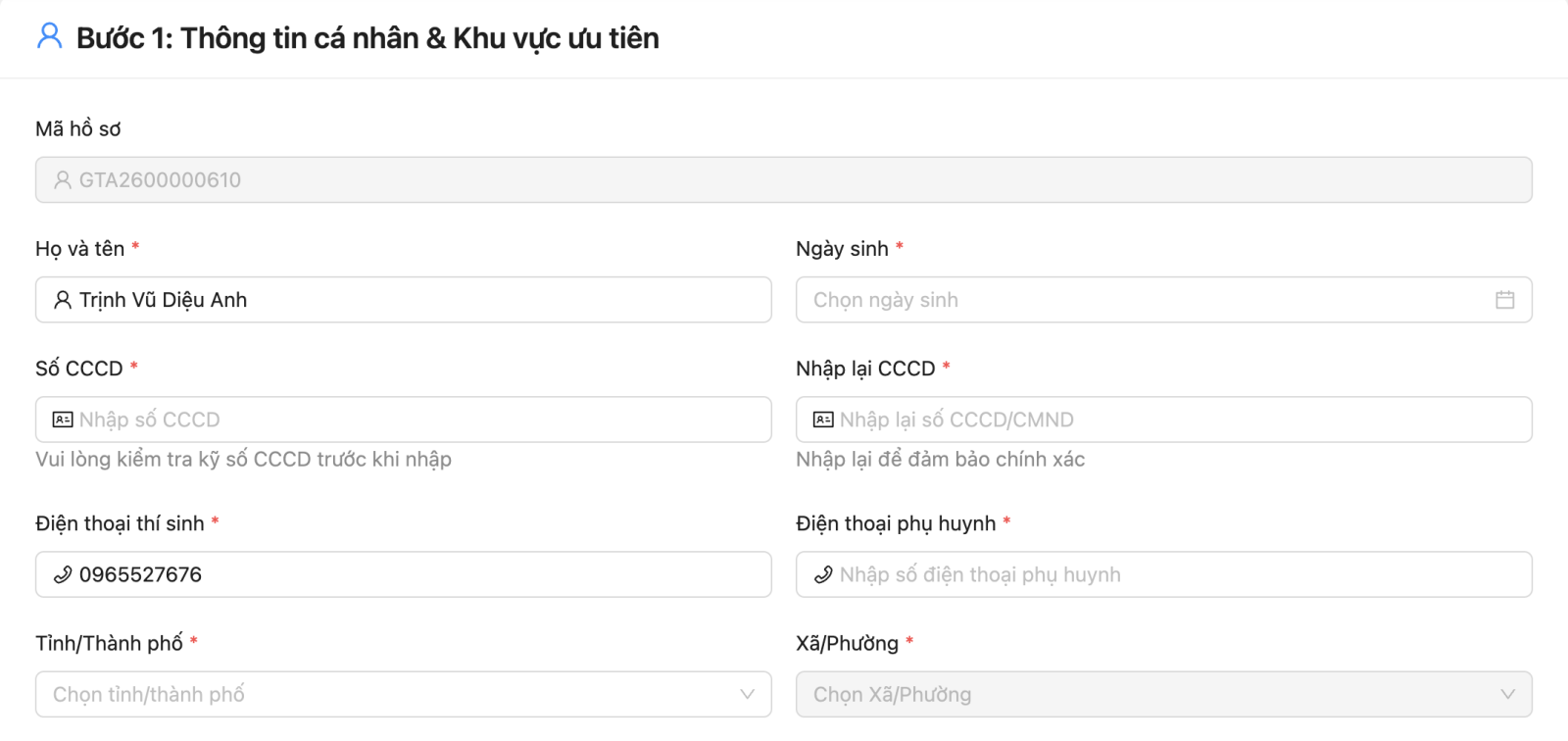
Task: Click the application code GTA2600000610 field
Action: (x=784, y=180)
